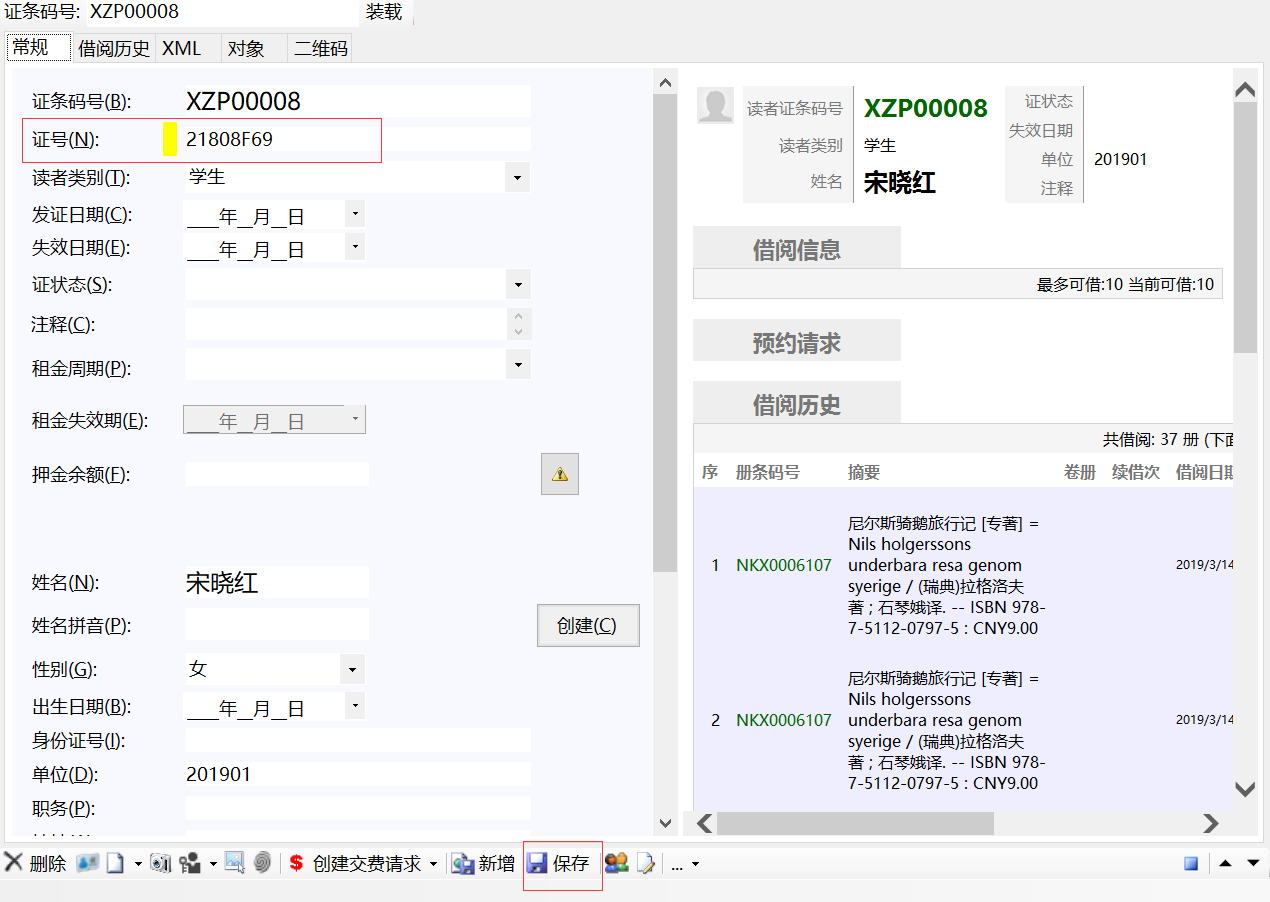Expand the 租金周期 dropdown
This screenshot has width=1270, height=902.
517,364
